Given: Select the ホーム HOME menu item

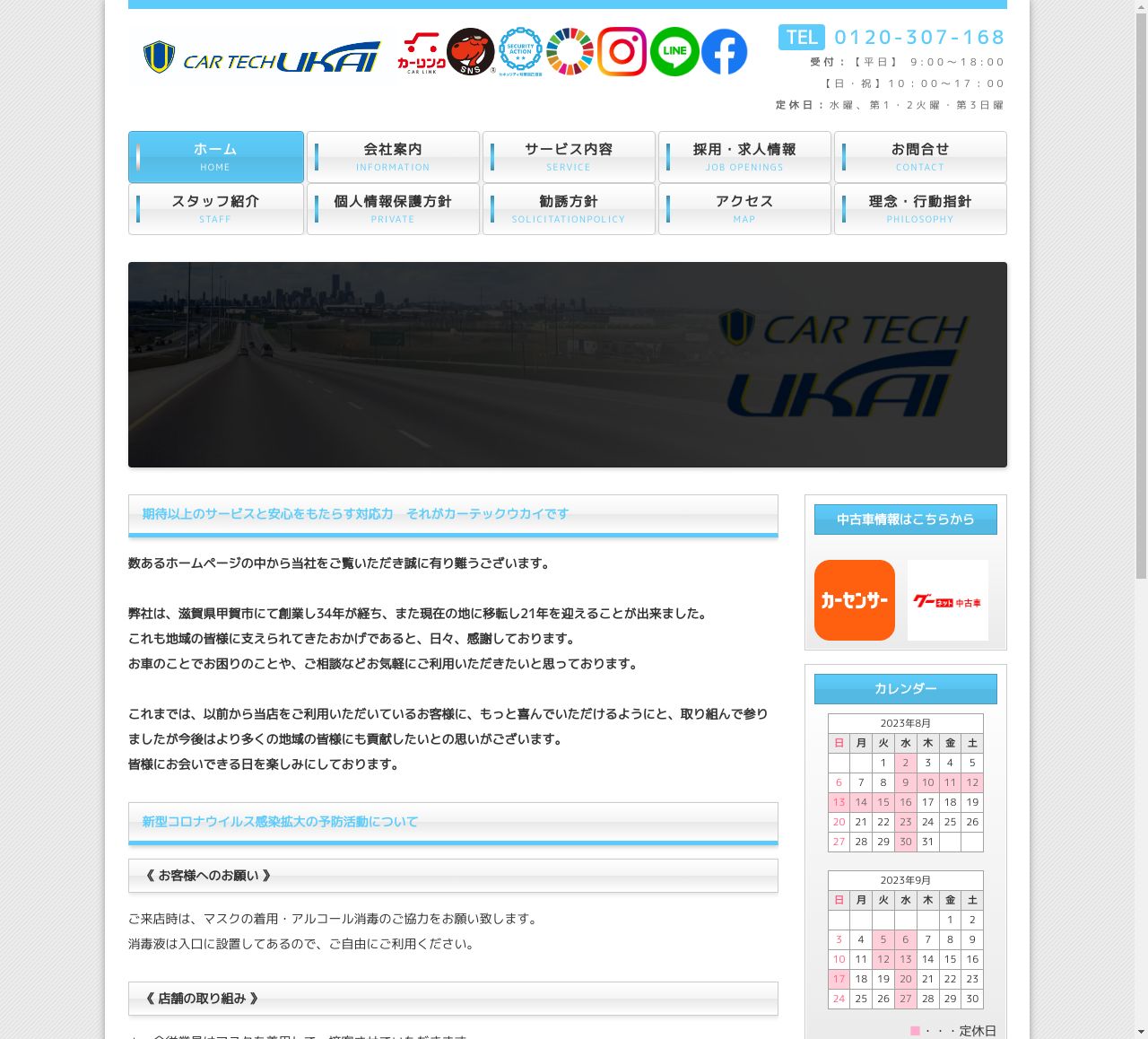Looking at the screenshot, I should coord(216,157).
